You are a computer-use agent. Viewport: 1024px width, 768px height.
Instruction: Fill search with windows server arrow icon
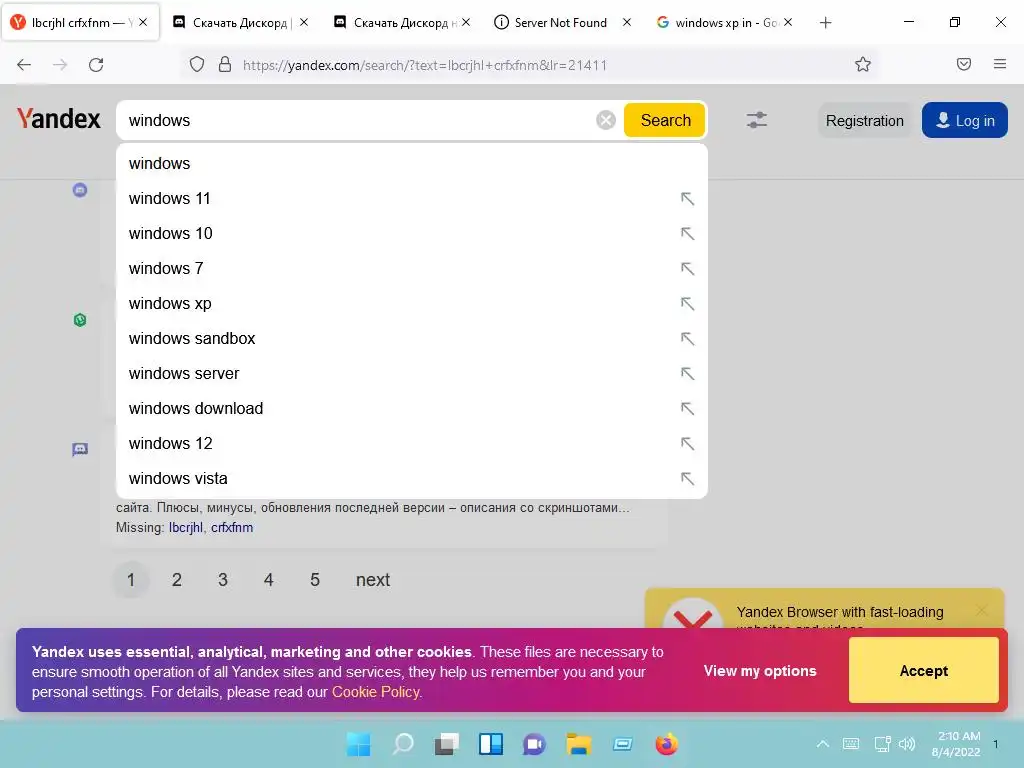tap(687, 374)
